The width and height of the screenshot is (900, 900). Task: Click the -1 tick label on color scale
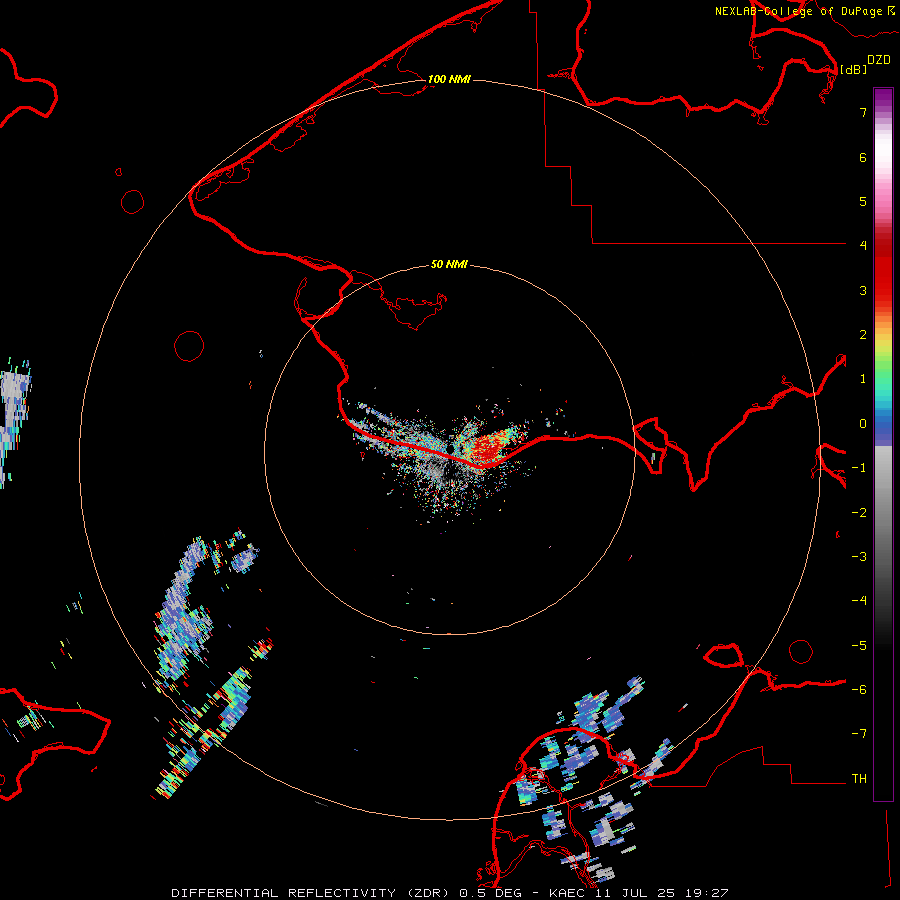tap(859, 468)
